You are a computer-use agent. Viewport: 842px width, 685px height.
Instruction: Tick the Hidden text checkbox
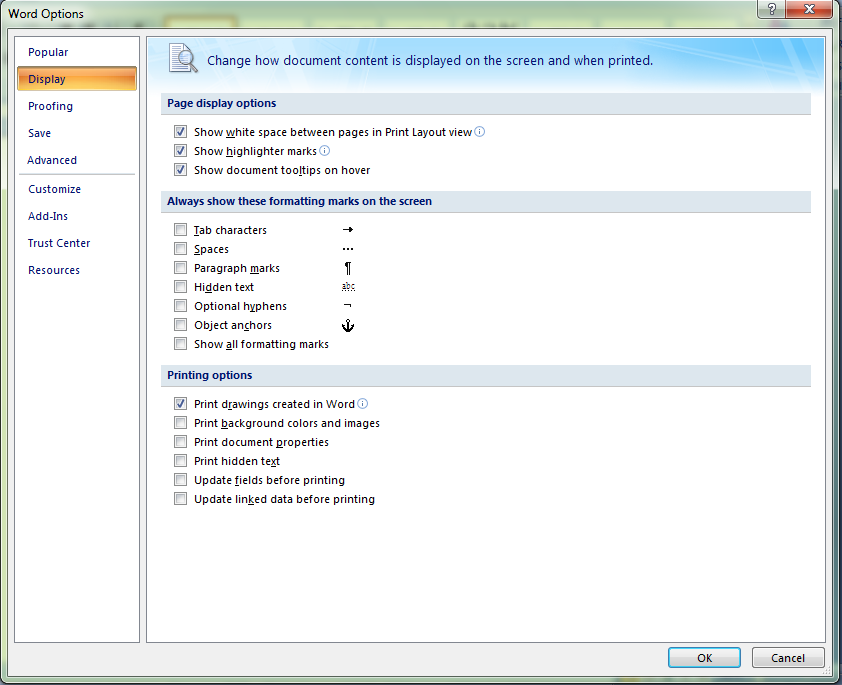180,287
